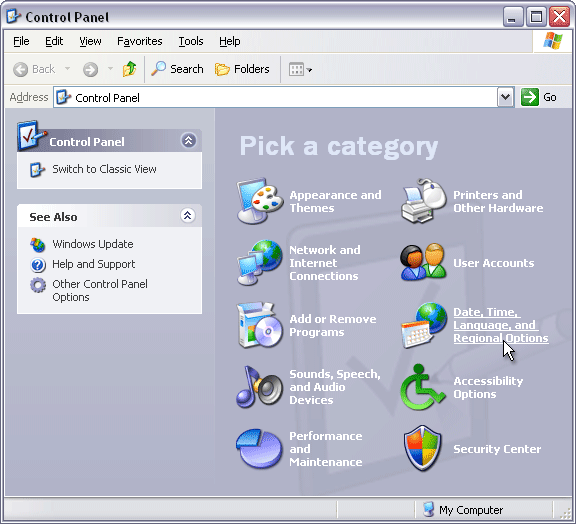
Task: Click the Security Center text link
Action: pyautogui.click(x=497, y=449)
